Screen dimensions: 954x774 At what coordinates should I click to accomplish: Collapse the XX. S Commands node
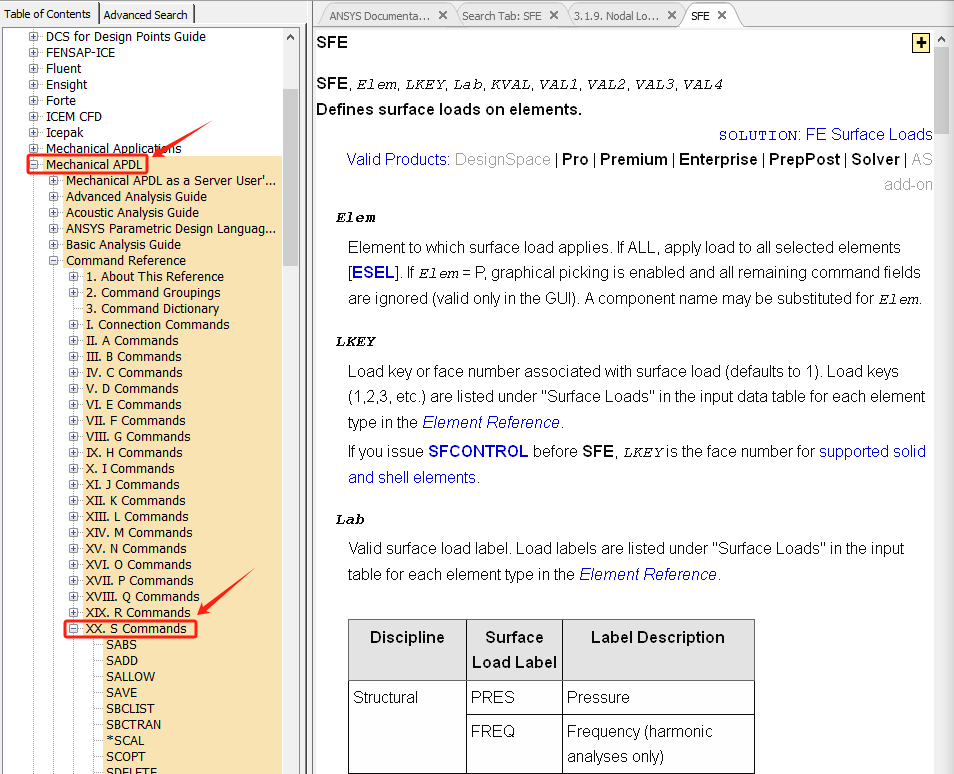tap(74, 629)
